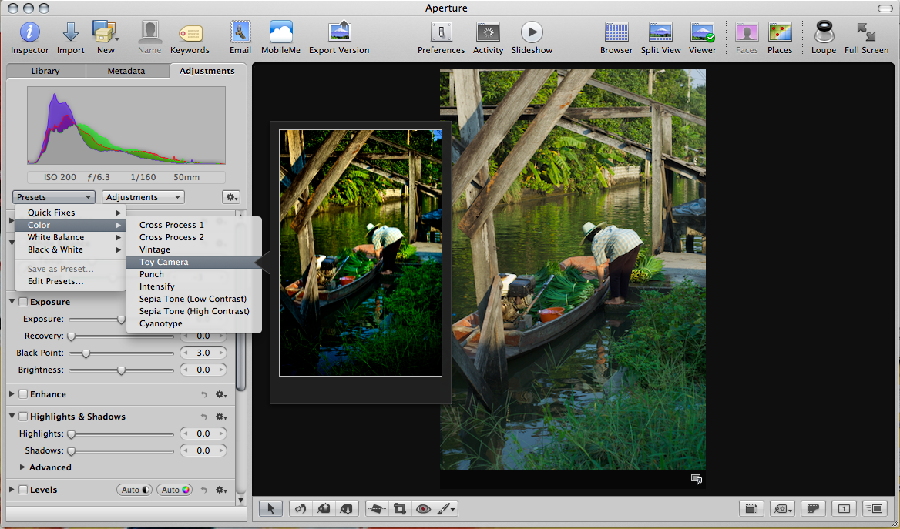
Task: Click the Email toolbar icon
Action: tap(240, 32)
